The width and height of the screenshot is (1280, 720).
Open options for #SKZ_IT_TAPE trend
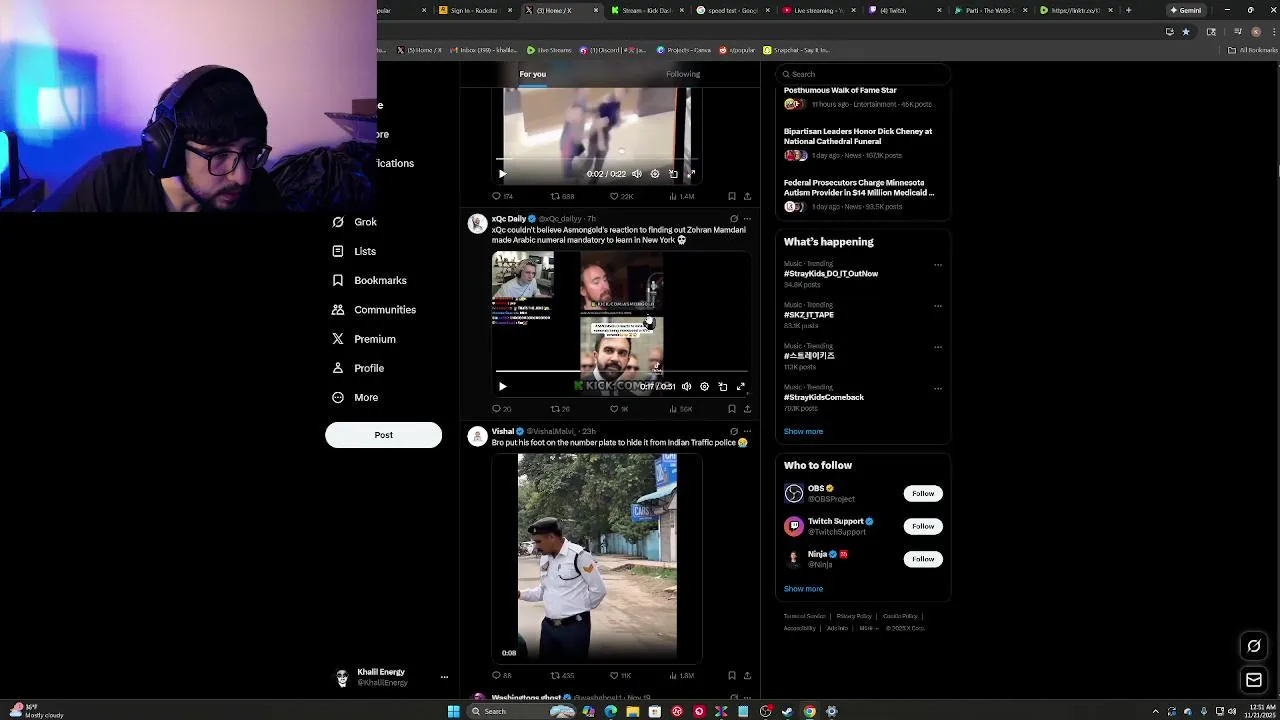[x=938, y=306]
